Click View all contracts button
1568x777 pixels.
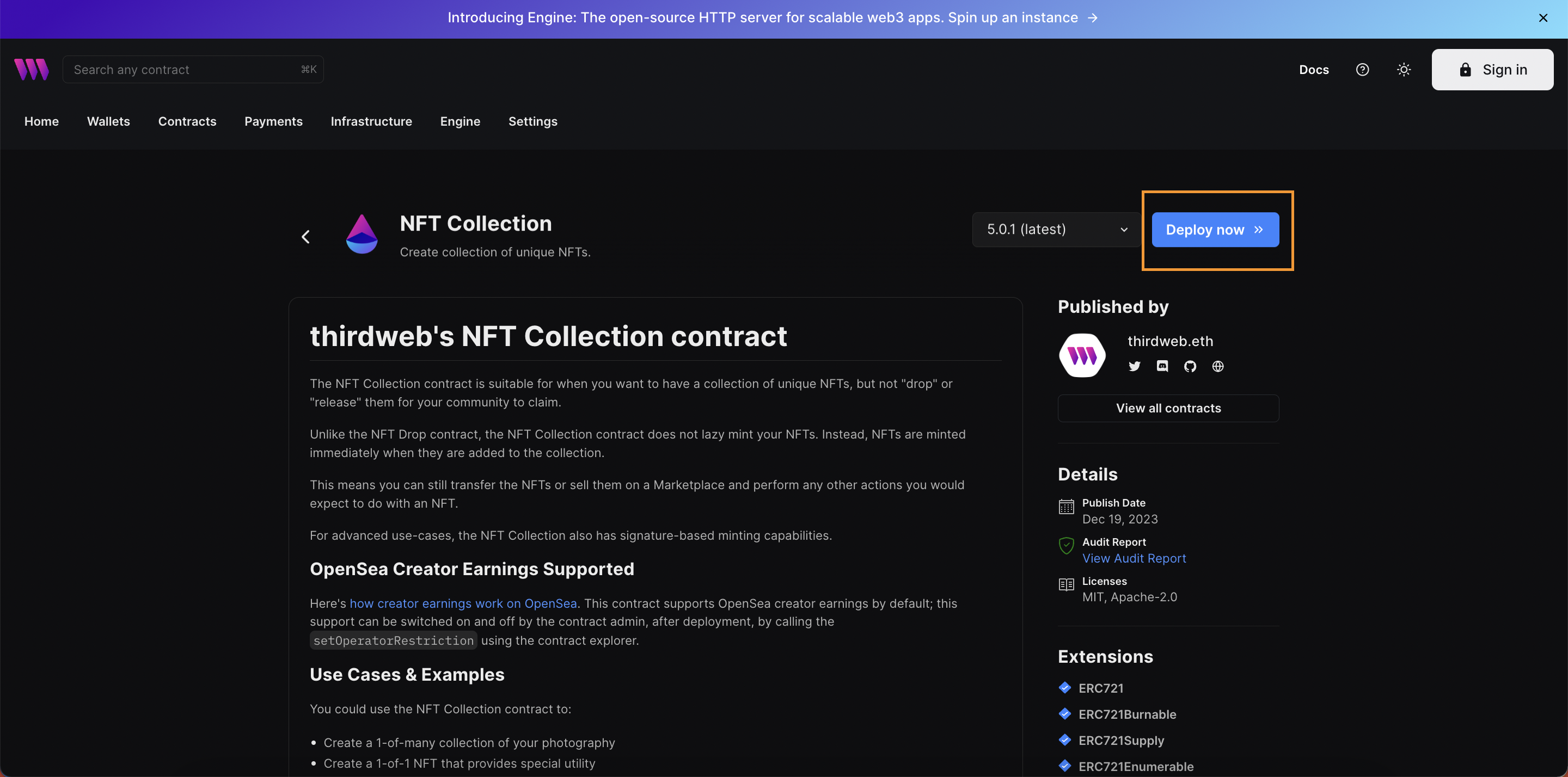tap(1168, 408)
